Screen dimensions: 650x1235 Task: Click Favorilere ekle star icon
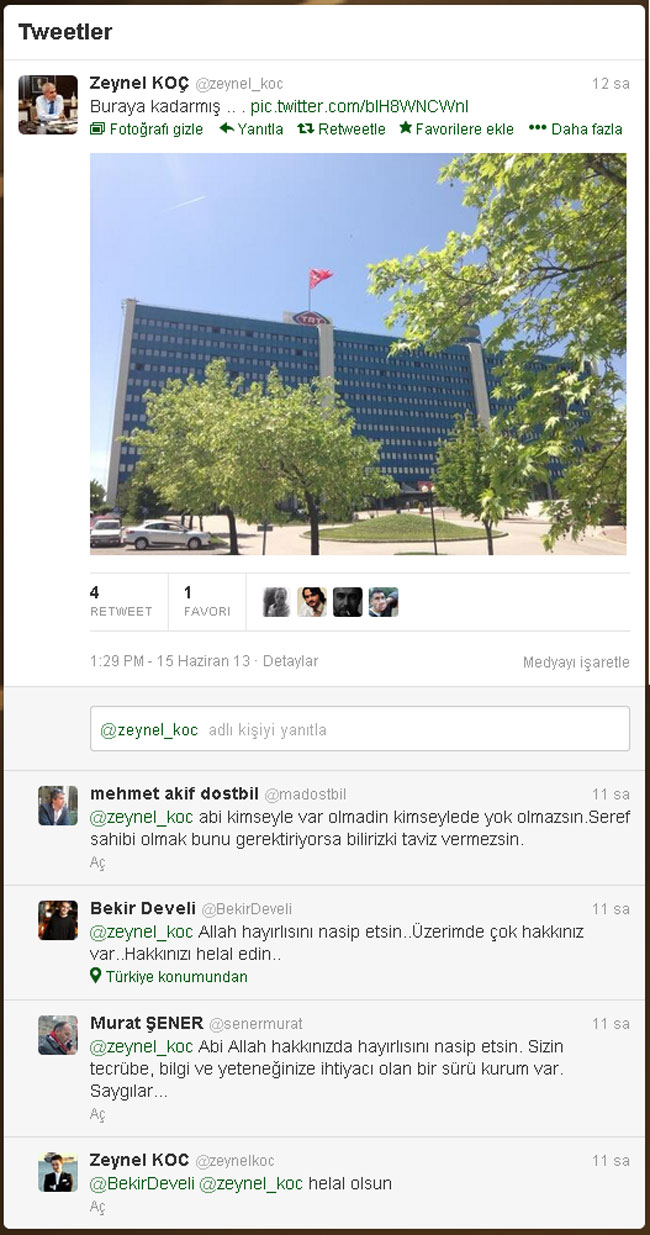pyautogui.click(x=405, y=128)
